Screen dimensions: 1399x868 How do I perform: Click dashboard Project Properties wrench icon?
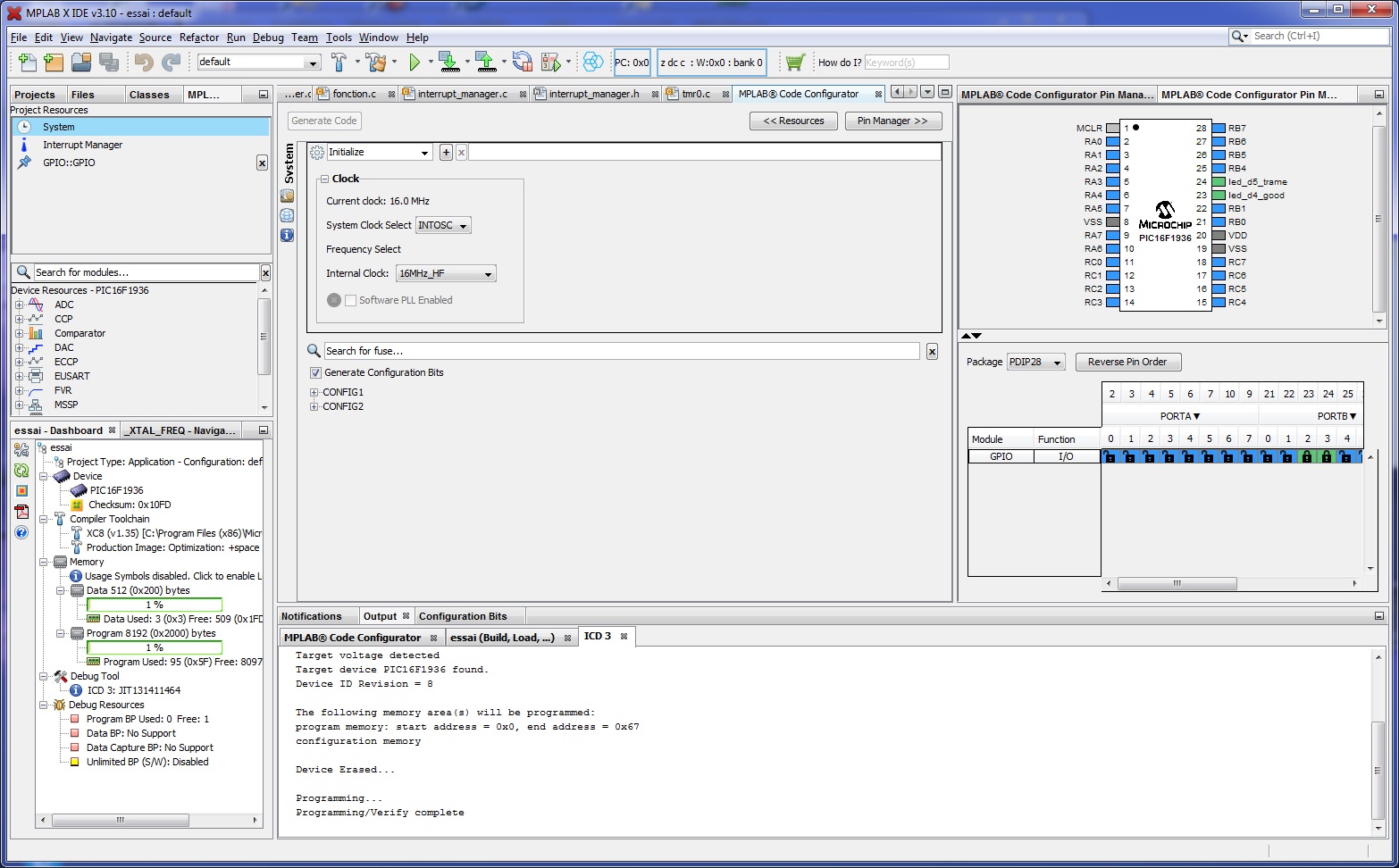click(x=21, y=449)
